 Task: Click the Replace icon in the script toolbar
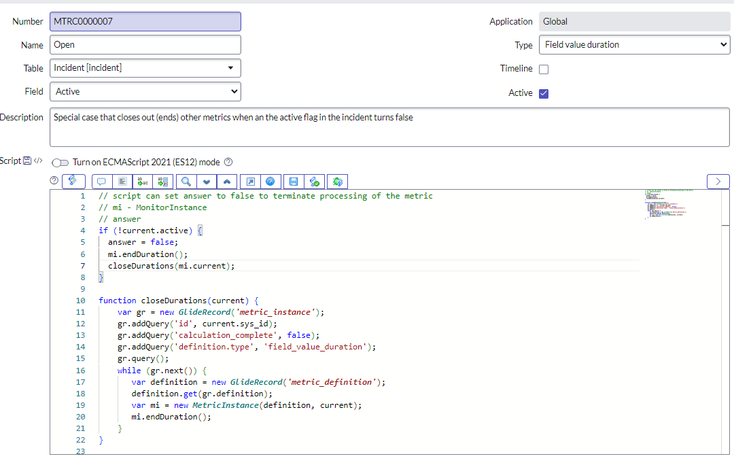click(143, 182)
